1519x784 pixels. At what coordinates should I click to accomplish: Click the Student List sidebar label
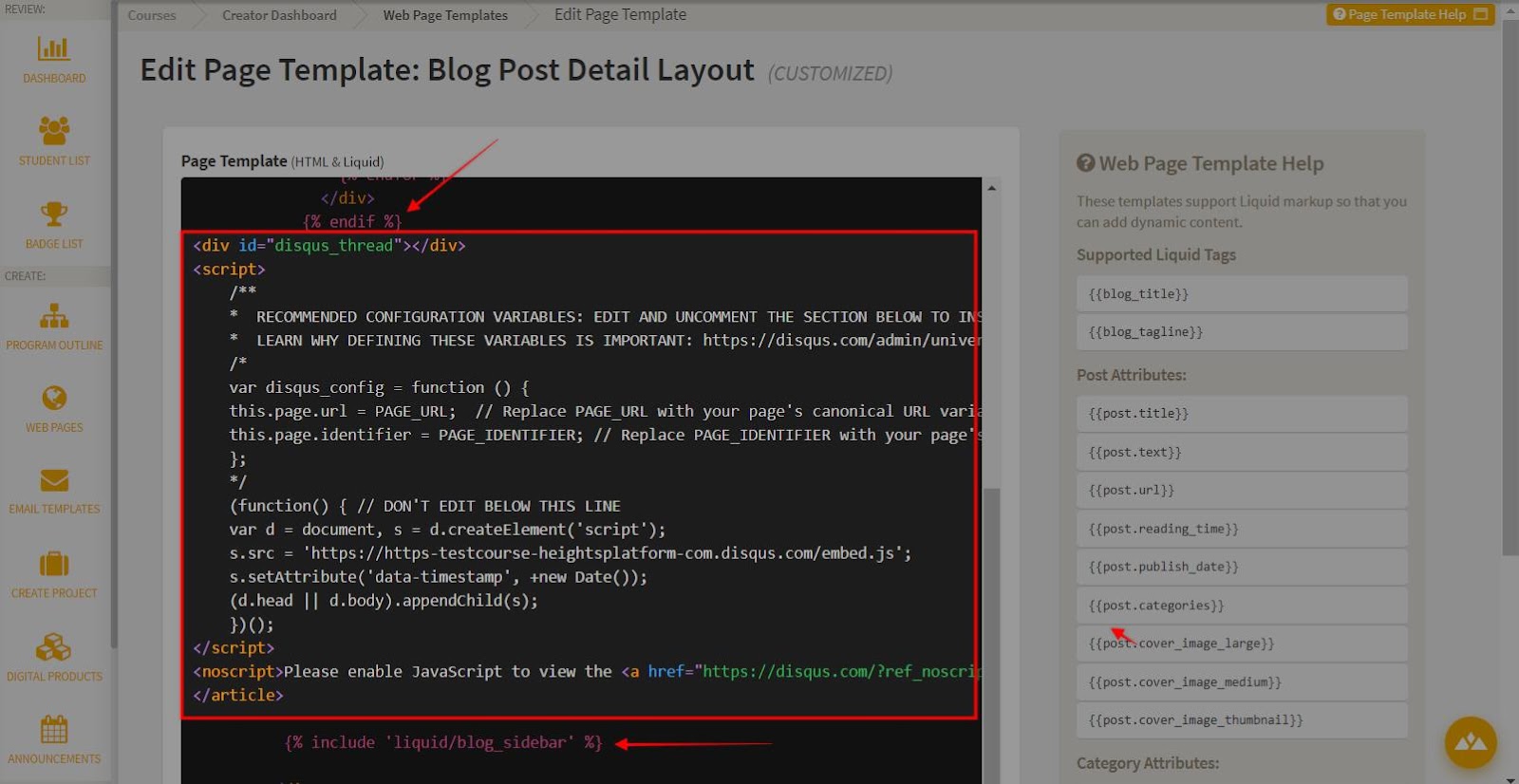(54, 161)
